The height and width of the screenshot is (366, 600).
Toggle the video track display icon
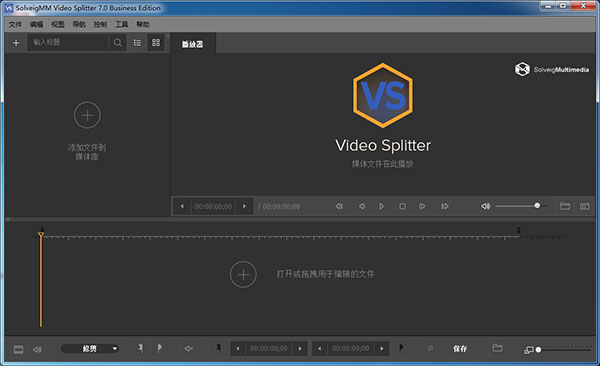coord(18,349)
